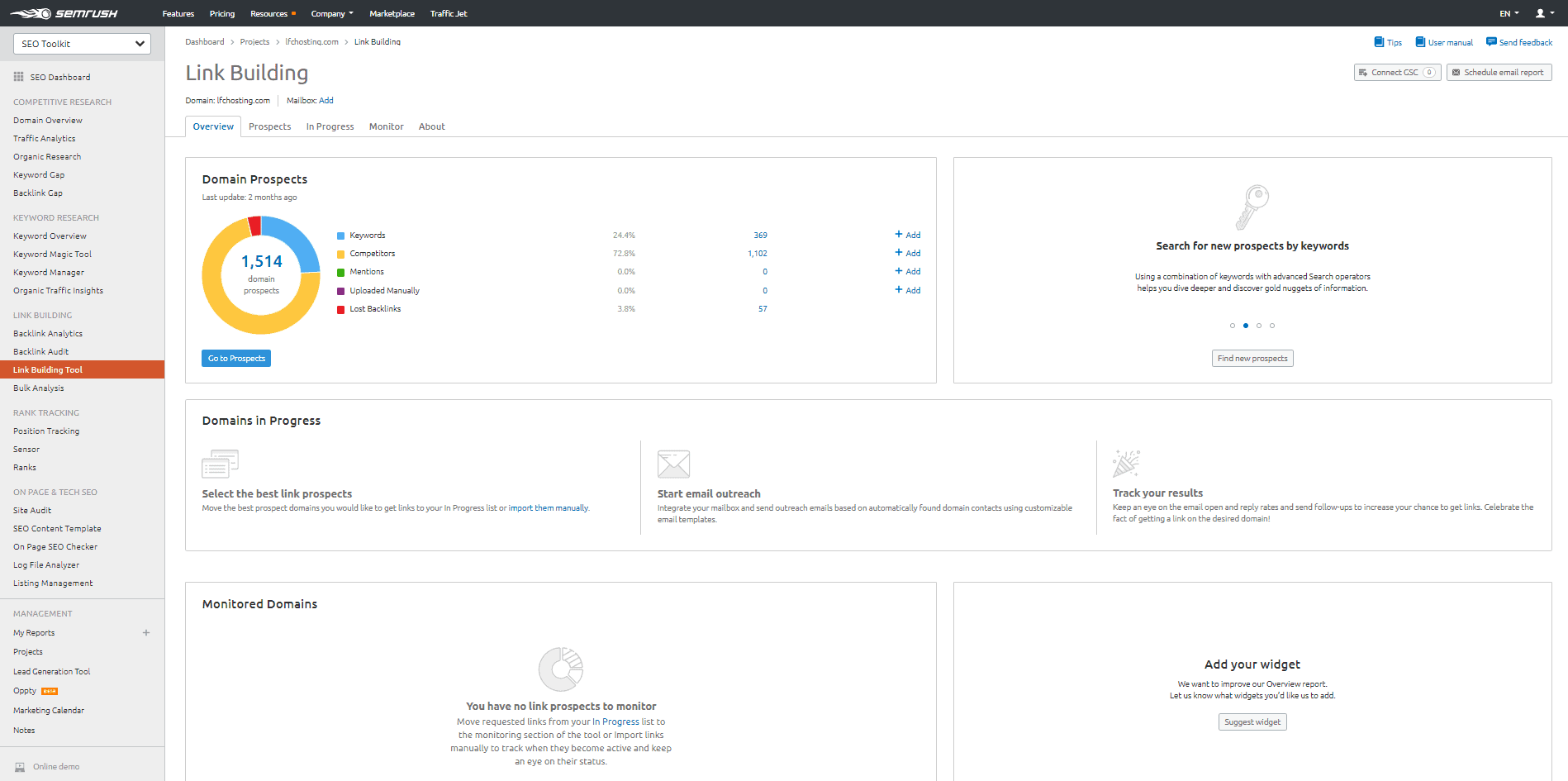Click the Start email outreach envelope icon
Screen dimensions: 1568x781
tap(673, 464)
